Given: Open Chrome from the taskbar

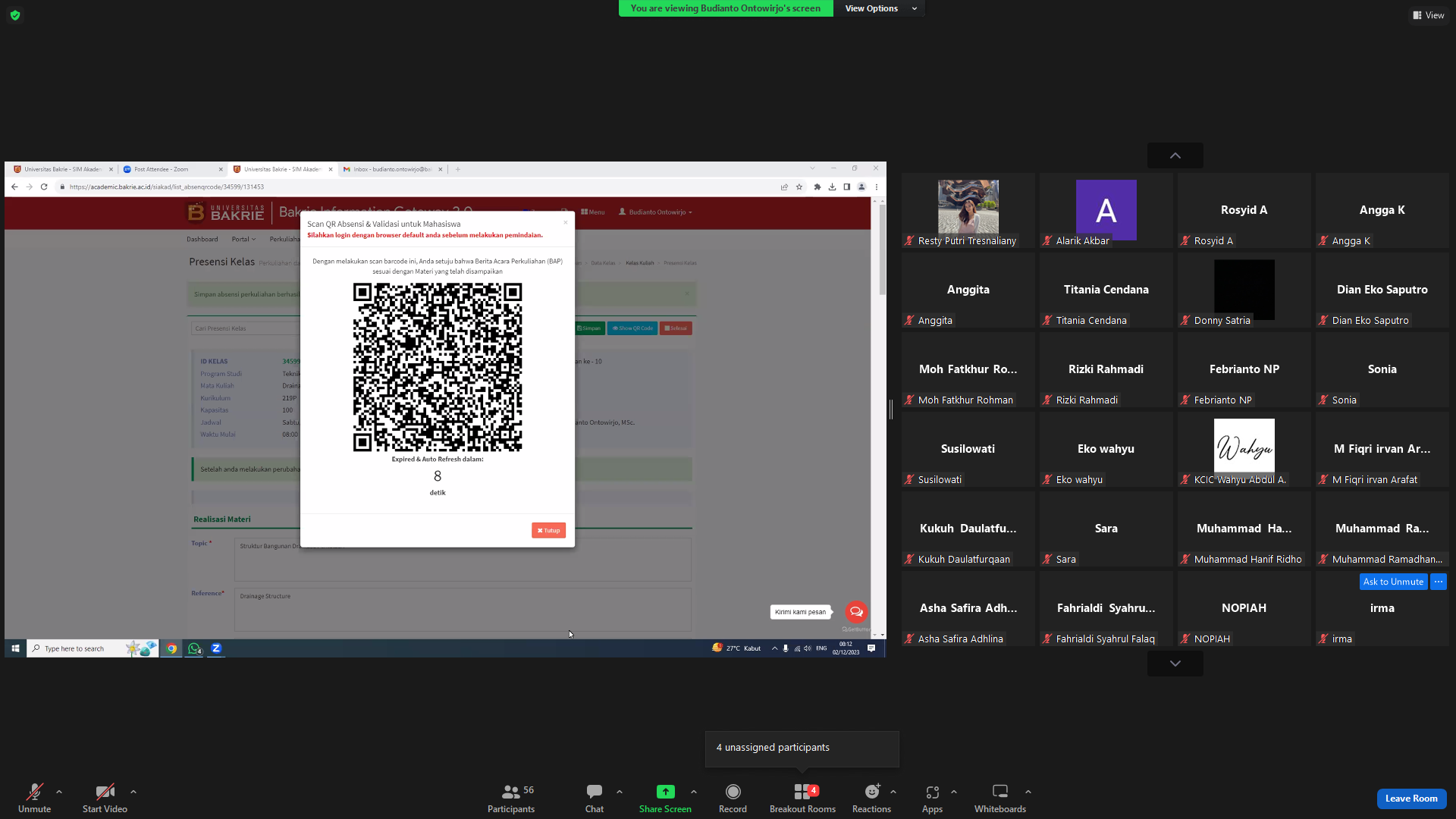Looking at the screenshot, I should 172,648.
